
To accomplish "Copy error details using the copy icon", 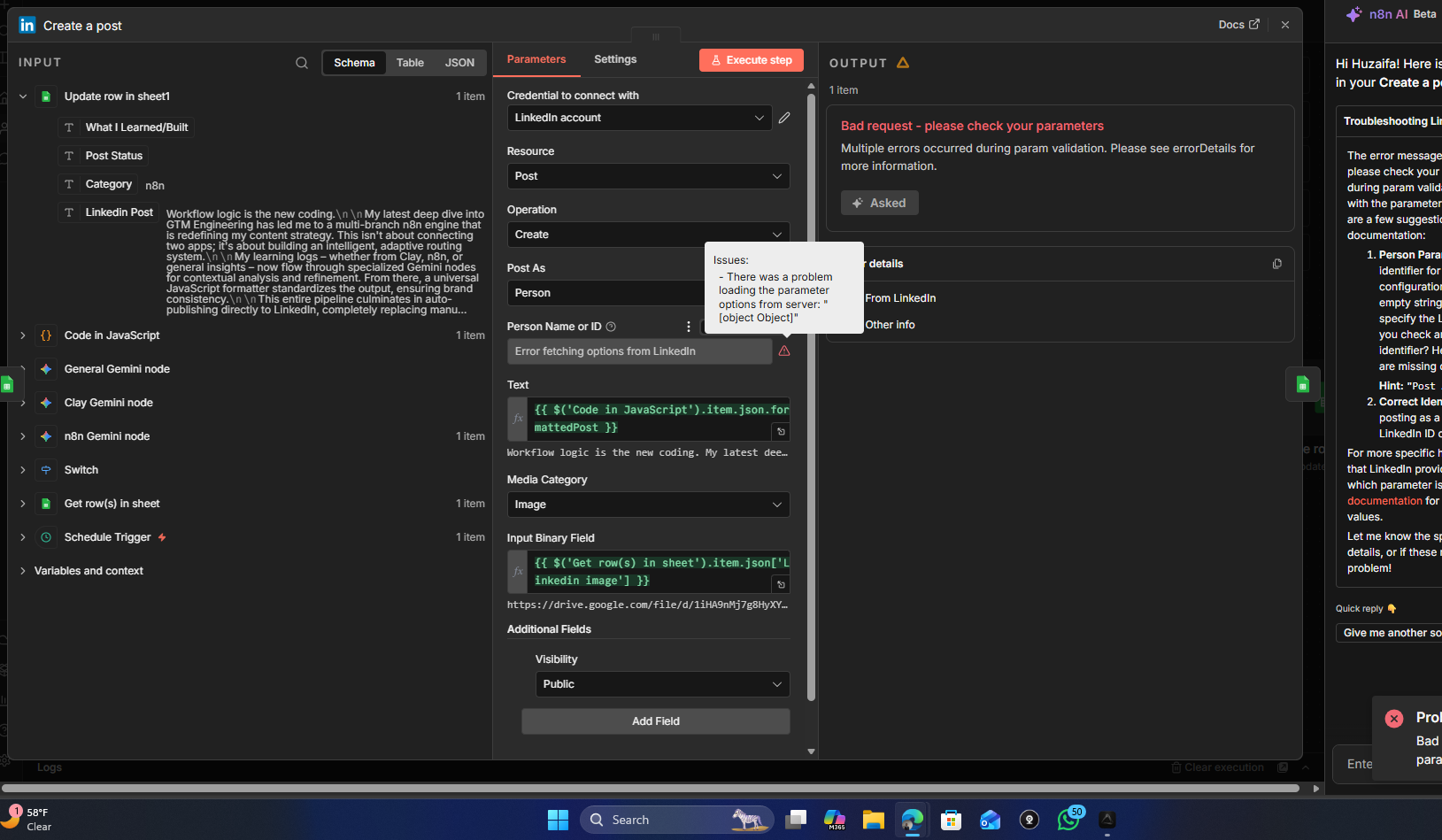I will click(1276, 264).
